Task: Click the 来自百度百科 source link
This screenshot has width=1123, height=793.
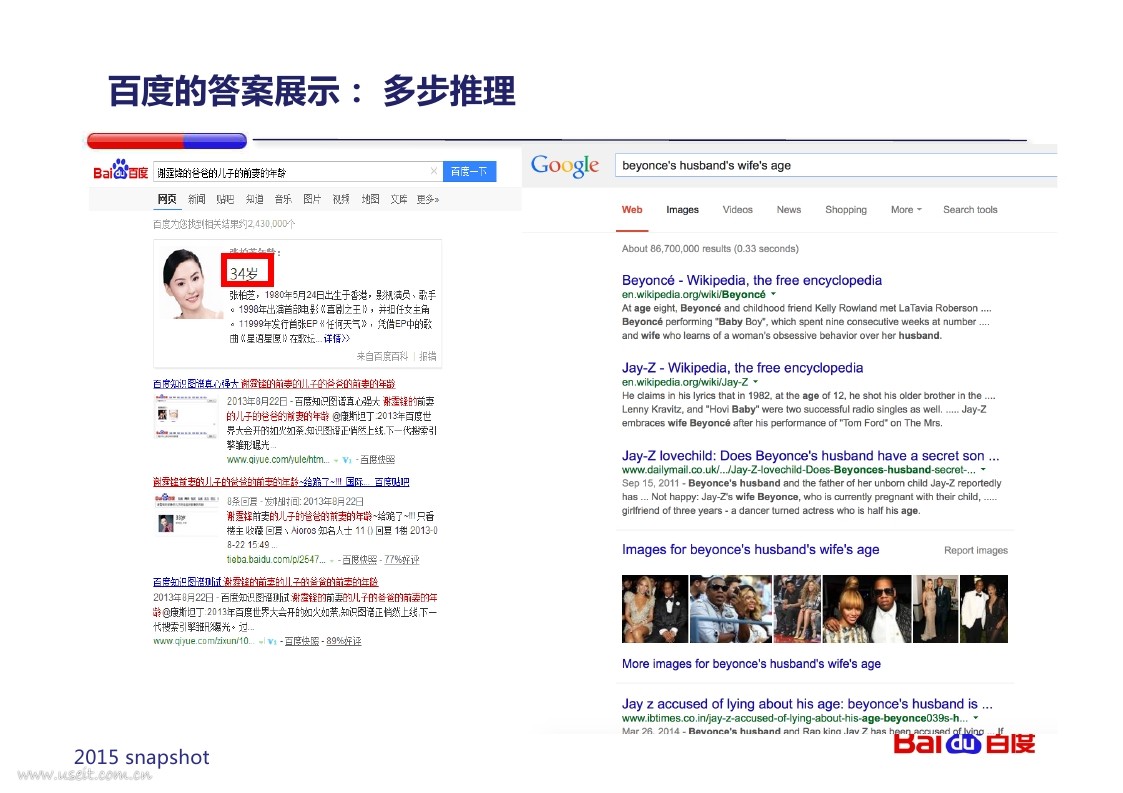Action: pyautogui.click(x=382, y=356)
